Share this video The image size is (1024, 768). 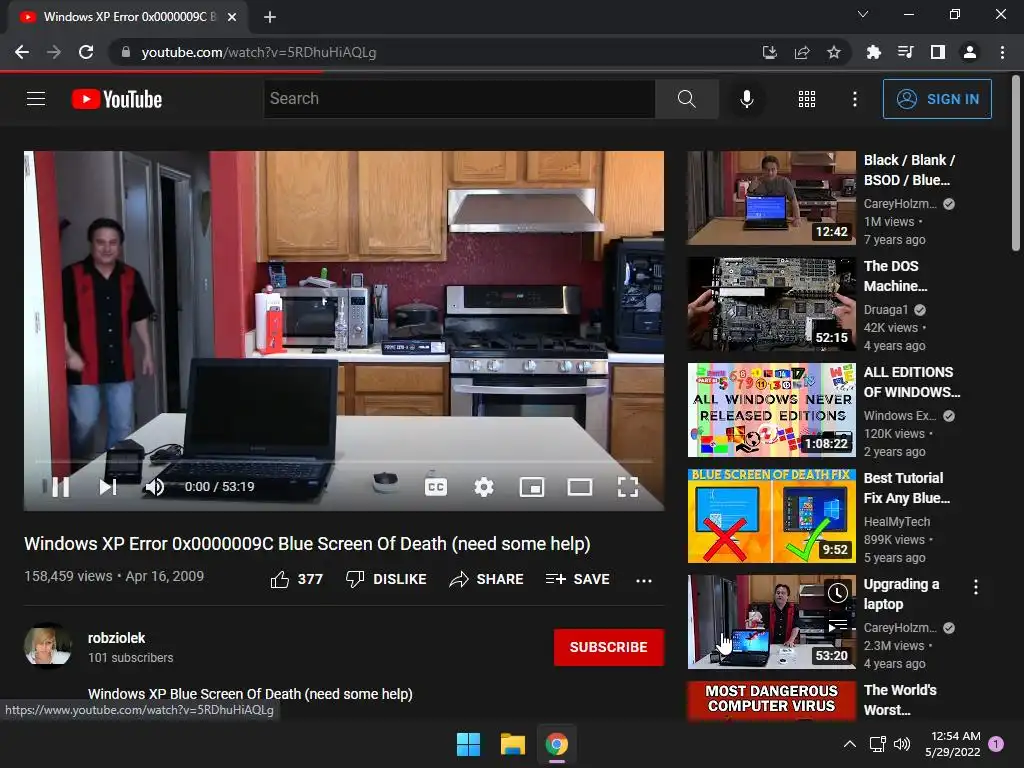coord(487,579)
